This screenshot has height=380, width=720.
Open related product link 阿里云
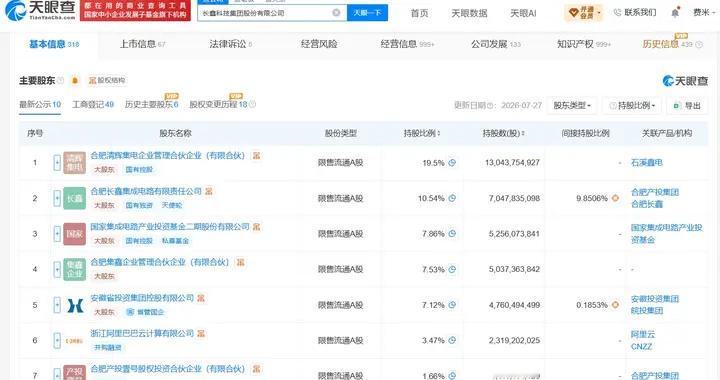click(x=643, y=335)
